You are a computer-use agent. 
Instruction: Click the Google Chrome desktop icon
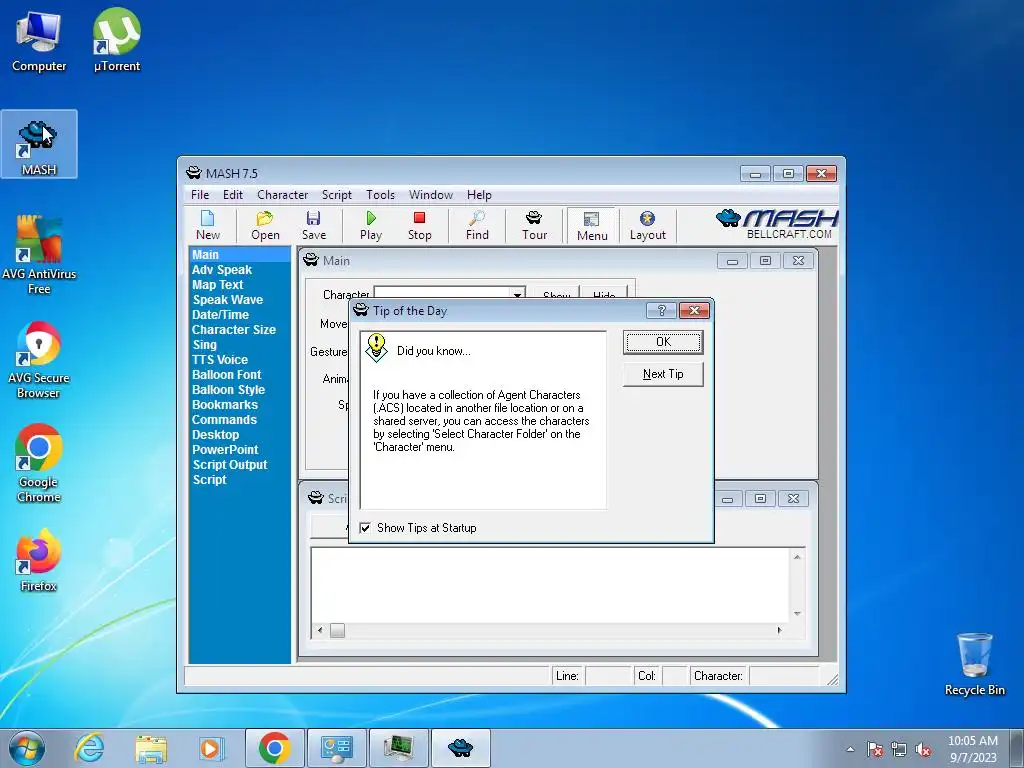[39, 464]
